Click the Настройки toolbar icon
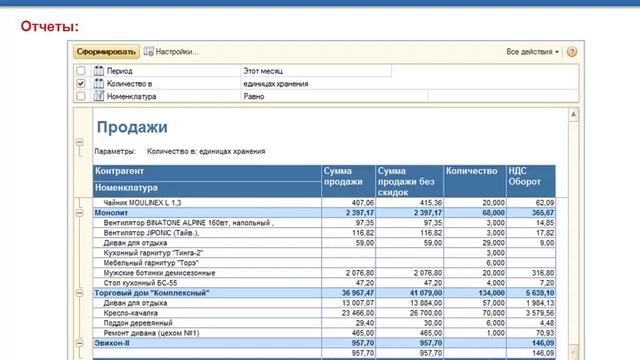640x360 pixels. (149, 51)
